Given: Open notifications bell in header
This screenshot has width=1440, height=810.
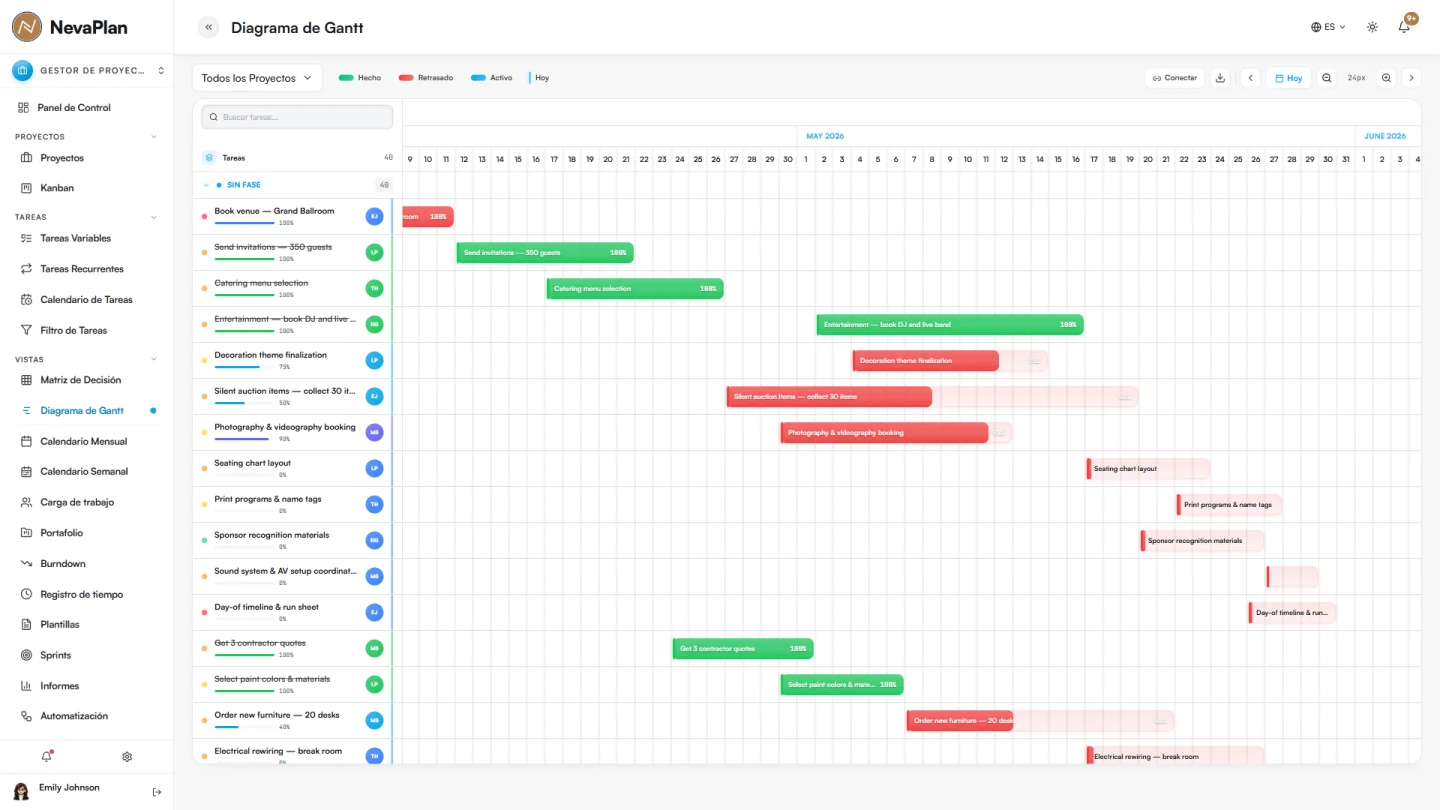Looking at the screenshot, I should (x=1404, y=27).
